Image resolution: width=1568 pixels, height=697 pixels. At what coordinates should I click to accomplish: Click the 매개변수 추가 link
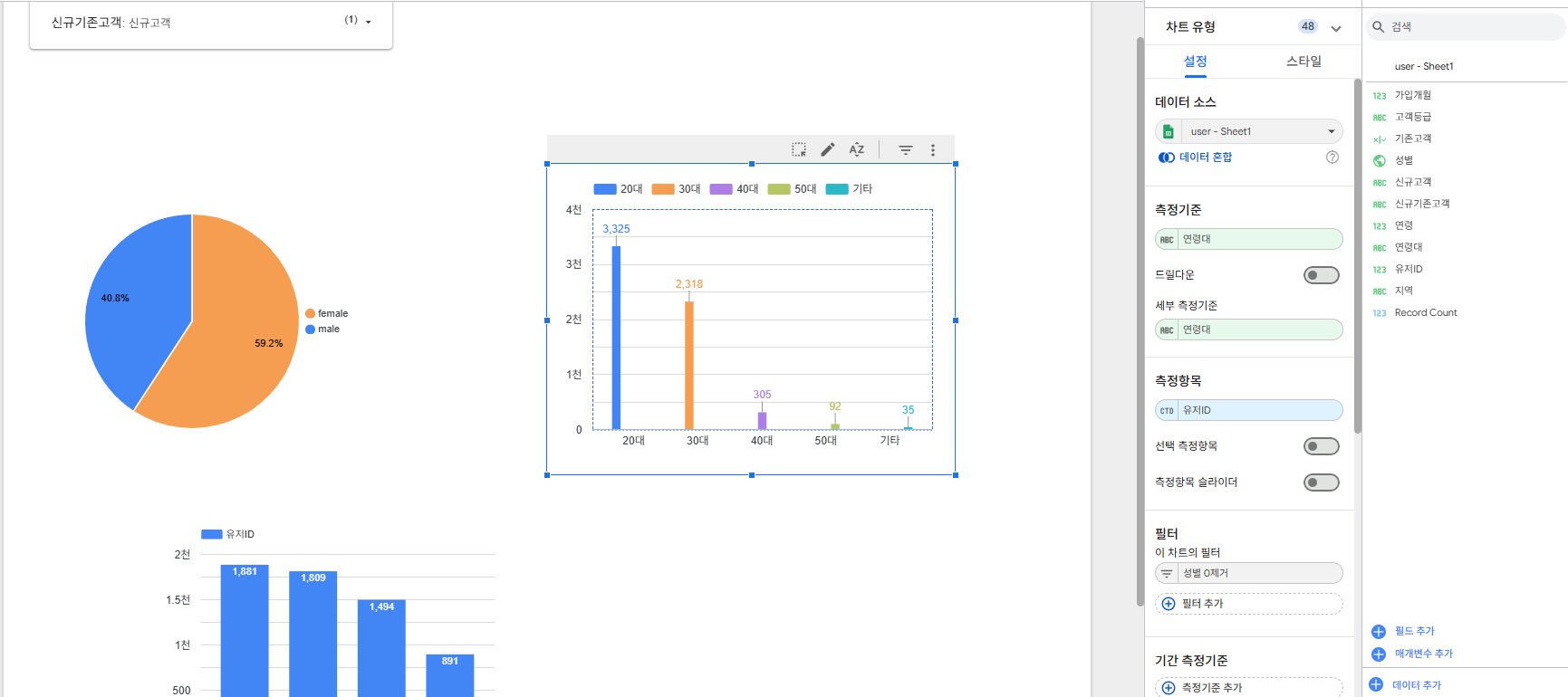click(1424, 654)
